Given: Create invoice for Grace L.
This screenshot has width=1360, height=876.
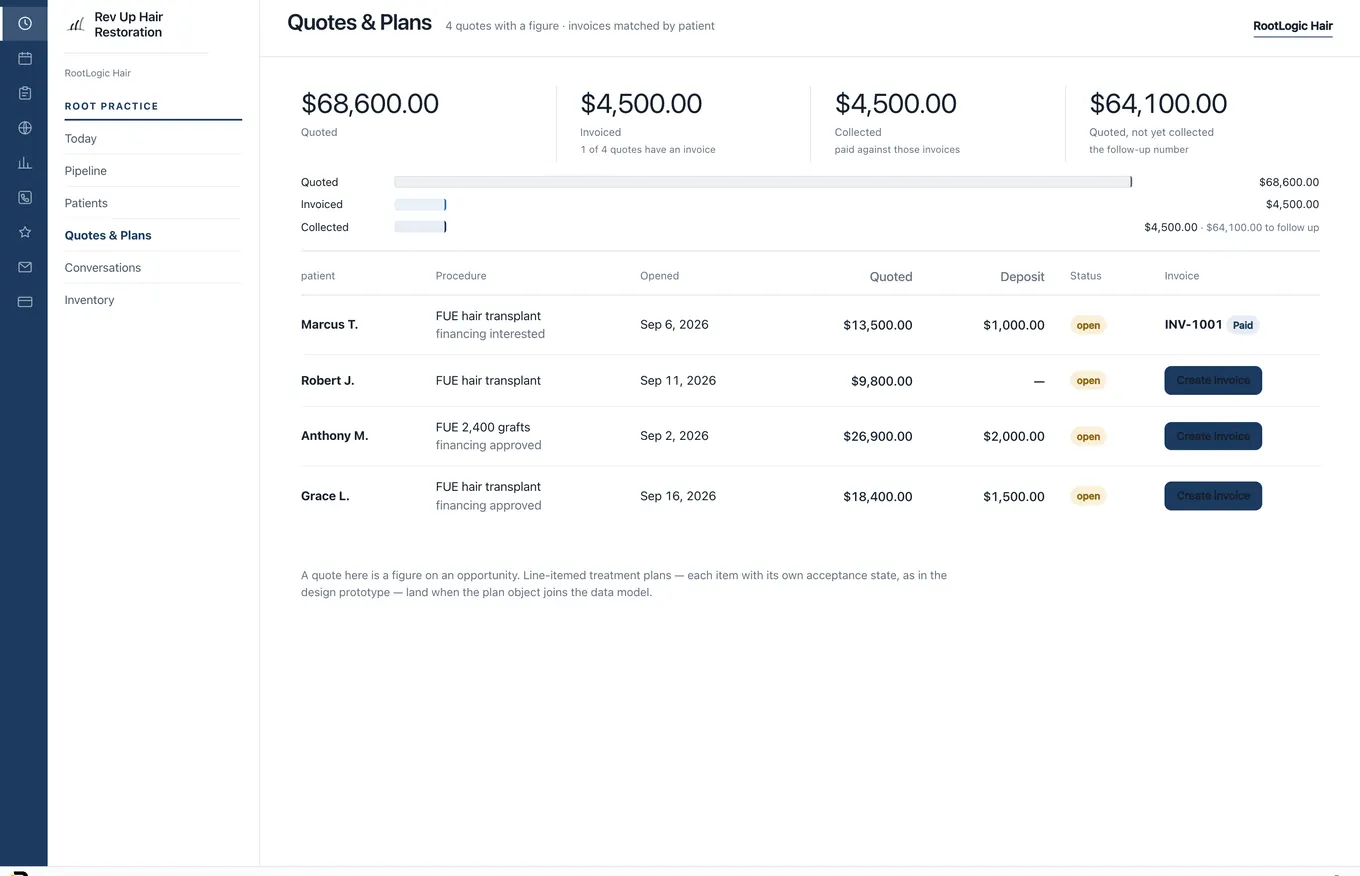Looking at the screenshot, I should tap(1213, 496).
